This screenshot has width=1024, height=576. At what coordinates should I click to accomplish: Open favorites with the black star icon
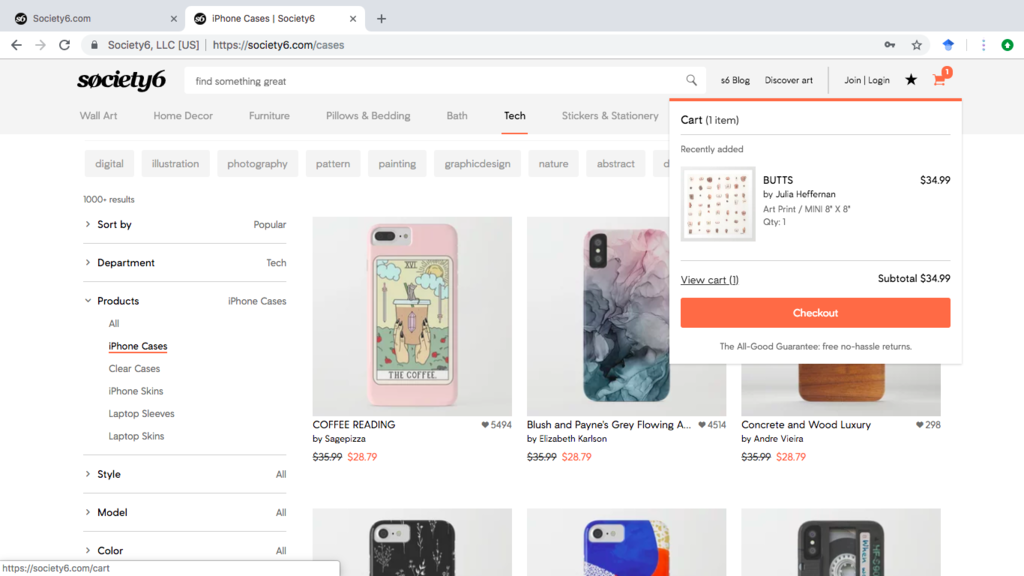[911, 80]
